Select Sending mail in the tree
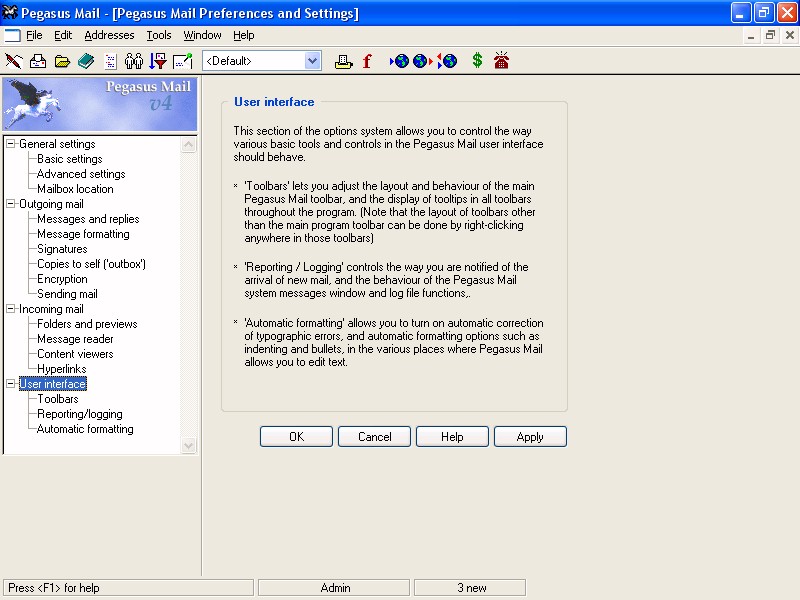 pyautogui.click(x=67, y=294)
